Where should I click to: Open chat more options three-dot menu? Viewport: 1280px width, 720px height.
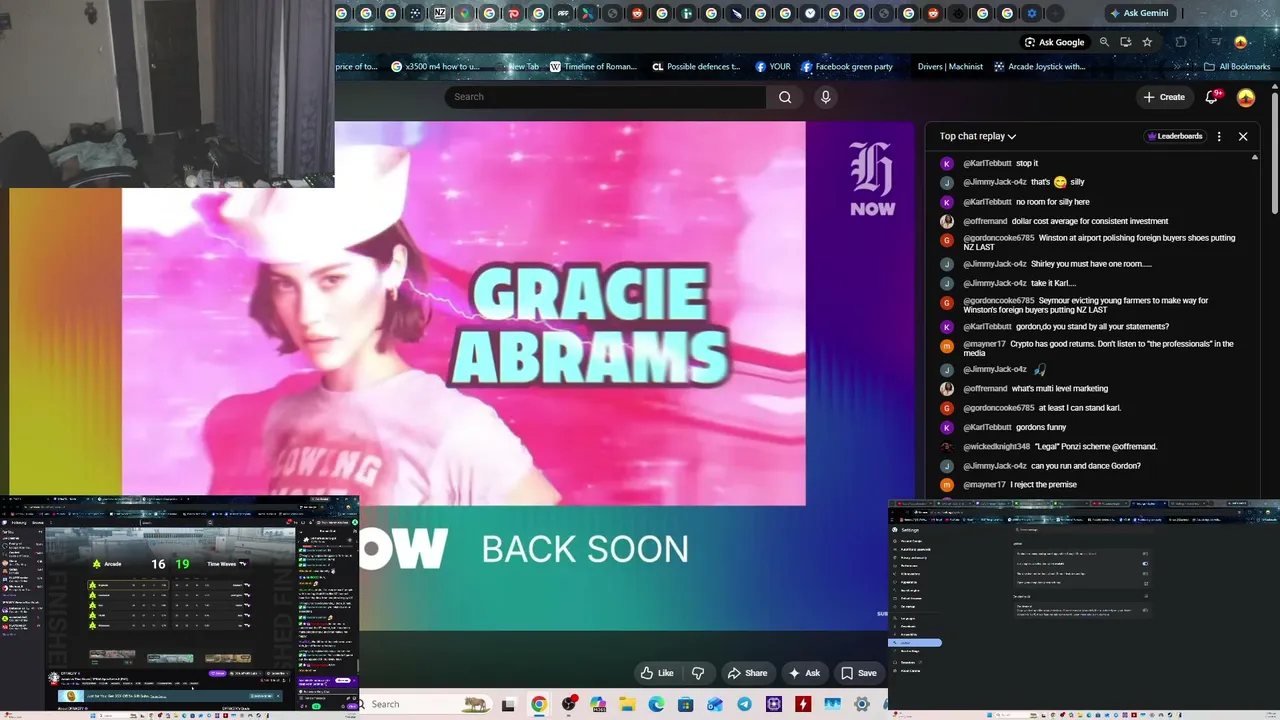coord(1219,136)
